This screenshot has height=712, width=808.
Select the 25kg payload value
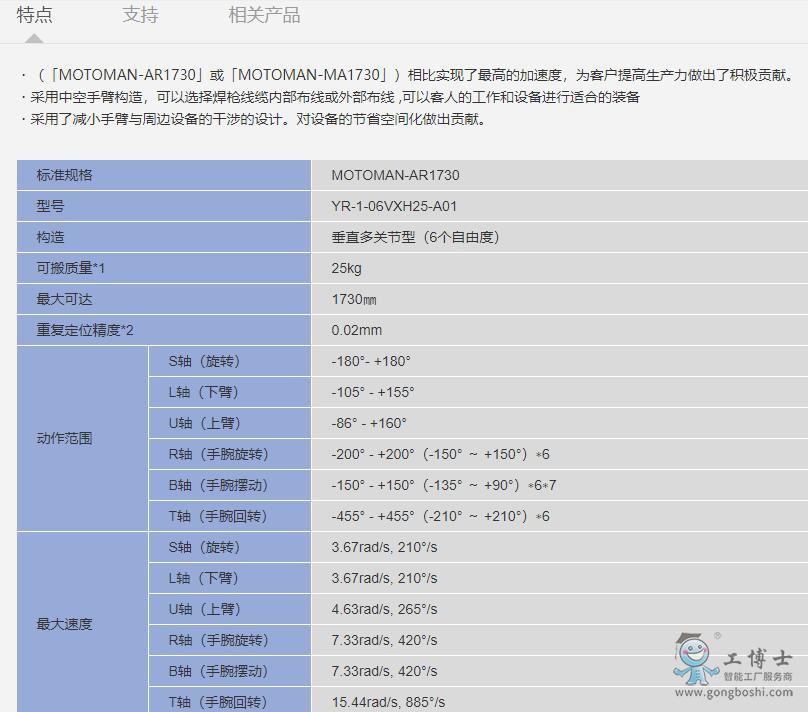pyautogui.click(x=346, y=268)
